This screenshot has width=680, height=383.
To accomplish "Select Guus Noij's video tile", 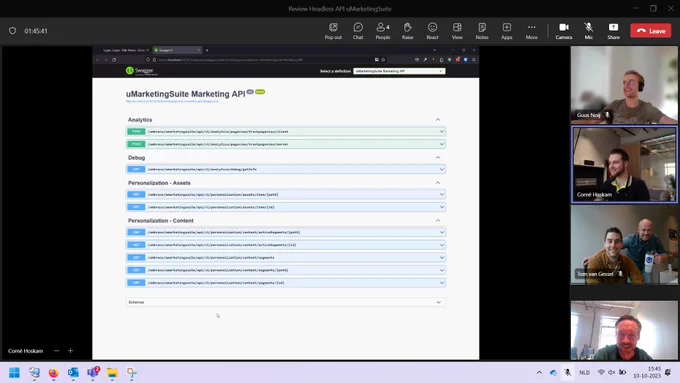I will [x=624, y=85].
